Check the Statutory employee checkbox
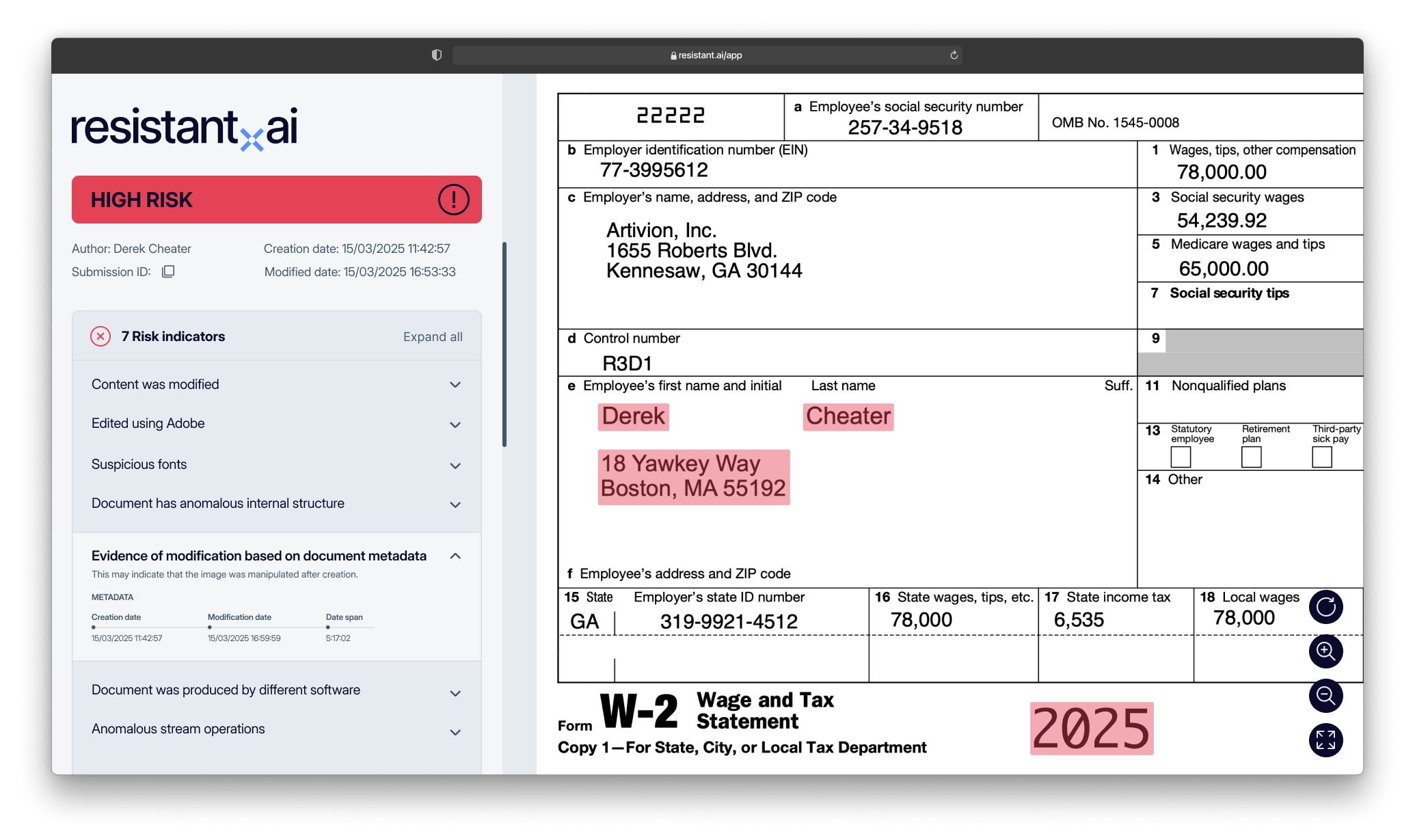Screen dimensions: 1415x840 pyautogui.click(x=1181, y=457)
